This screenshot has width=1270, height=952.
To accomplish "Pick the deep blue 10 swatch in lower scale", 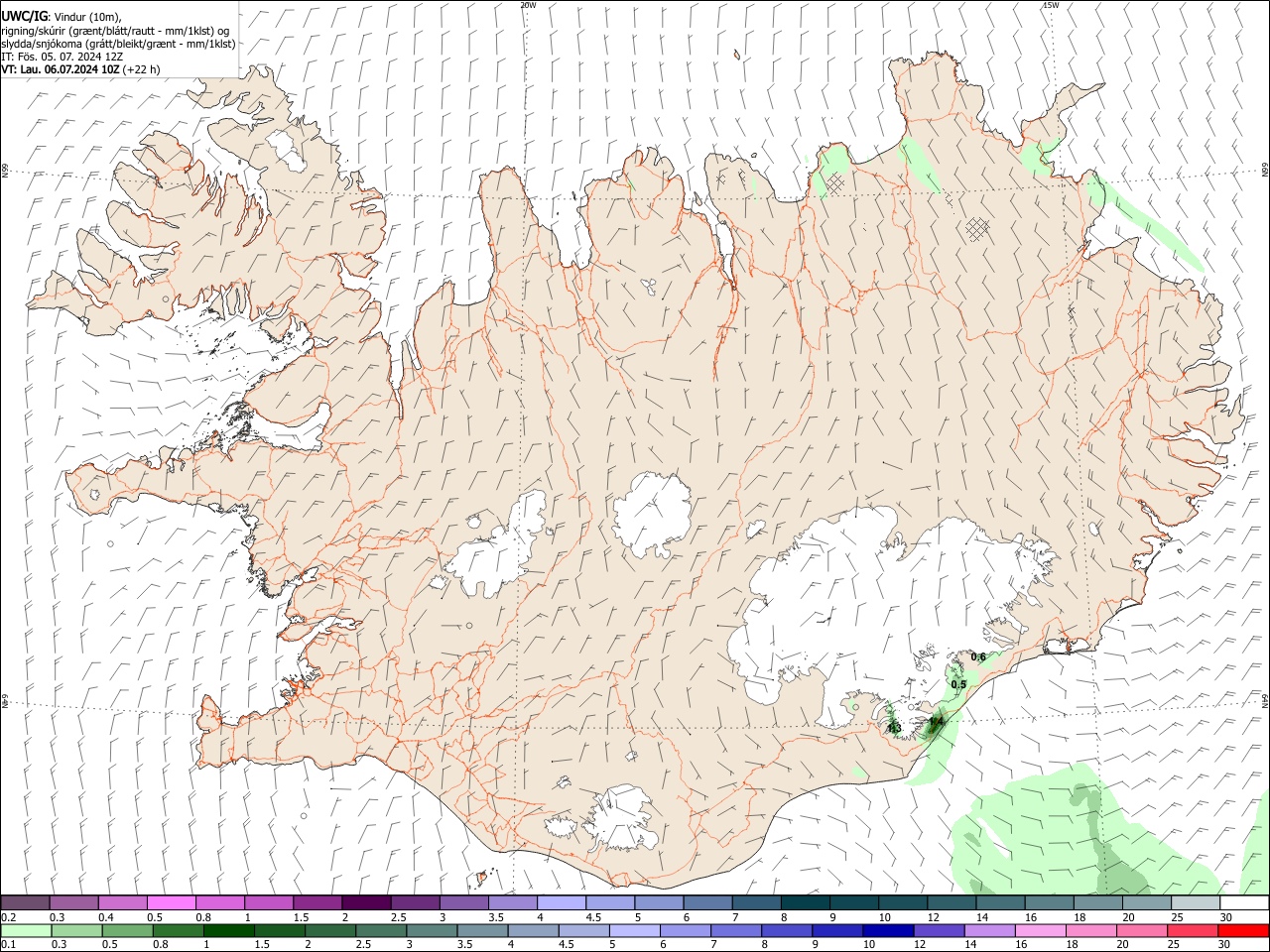I will tap(887, 930).
